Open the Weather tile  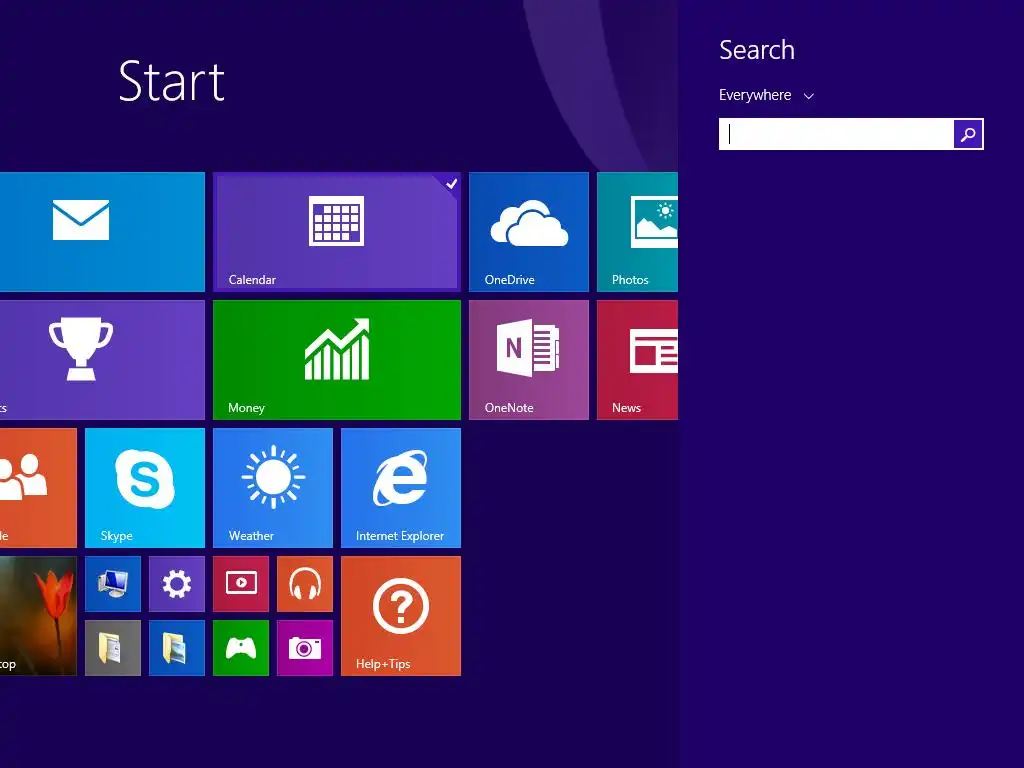coord(273,488)
